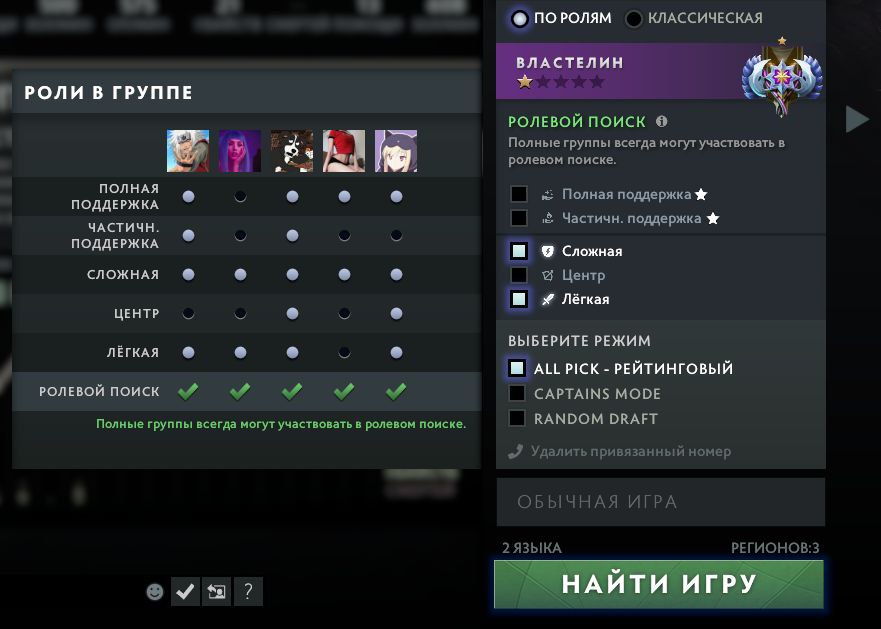Choose the Классическая radio option
881x629 pixels.
634,19
